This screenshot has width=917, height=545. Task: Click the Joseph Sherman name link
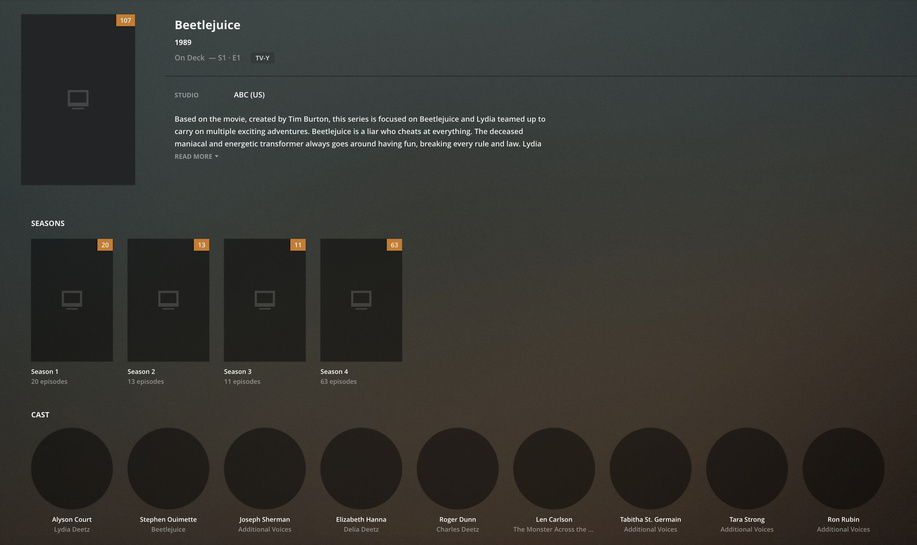264,519
